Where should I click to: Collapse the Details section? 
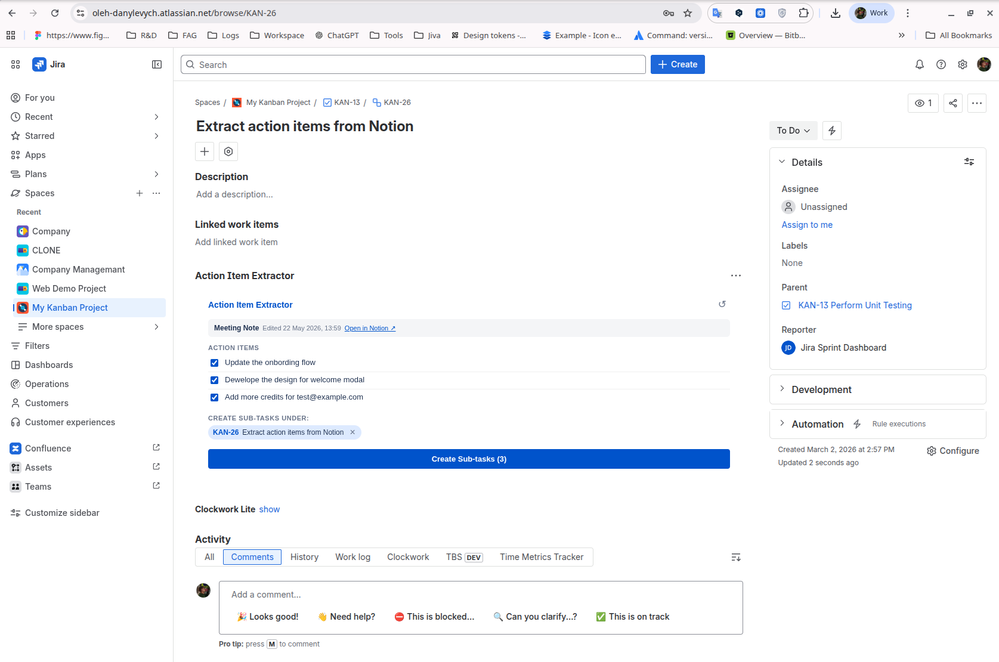click(x=782, y=162)
